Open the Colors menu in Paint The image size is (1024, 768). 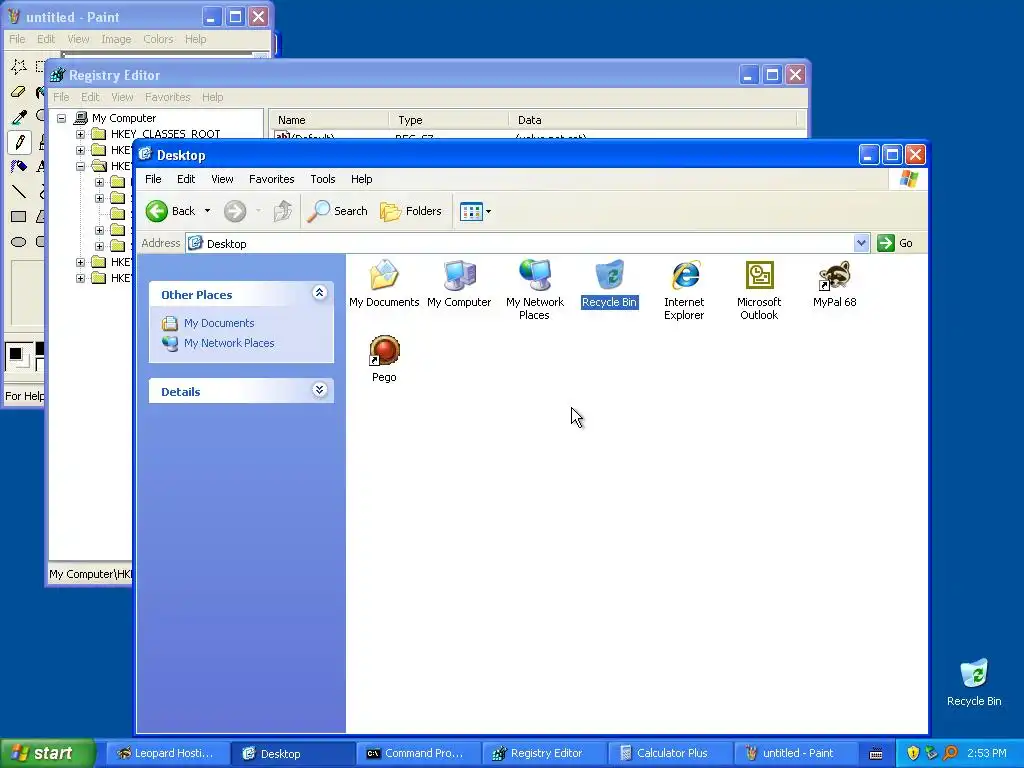click(x=158, y=39)
